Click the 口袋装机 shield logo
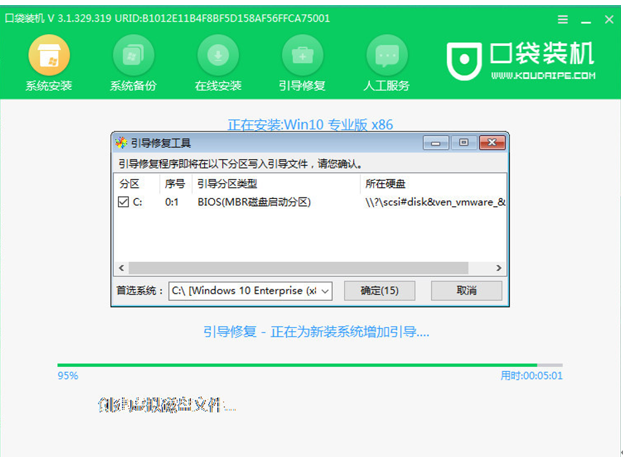623x457 pixels. click(464, 60)
